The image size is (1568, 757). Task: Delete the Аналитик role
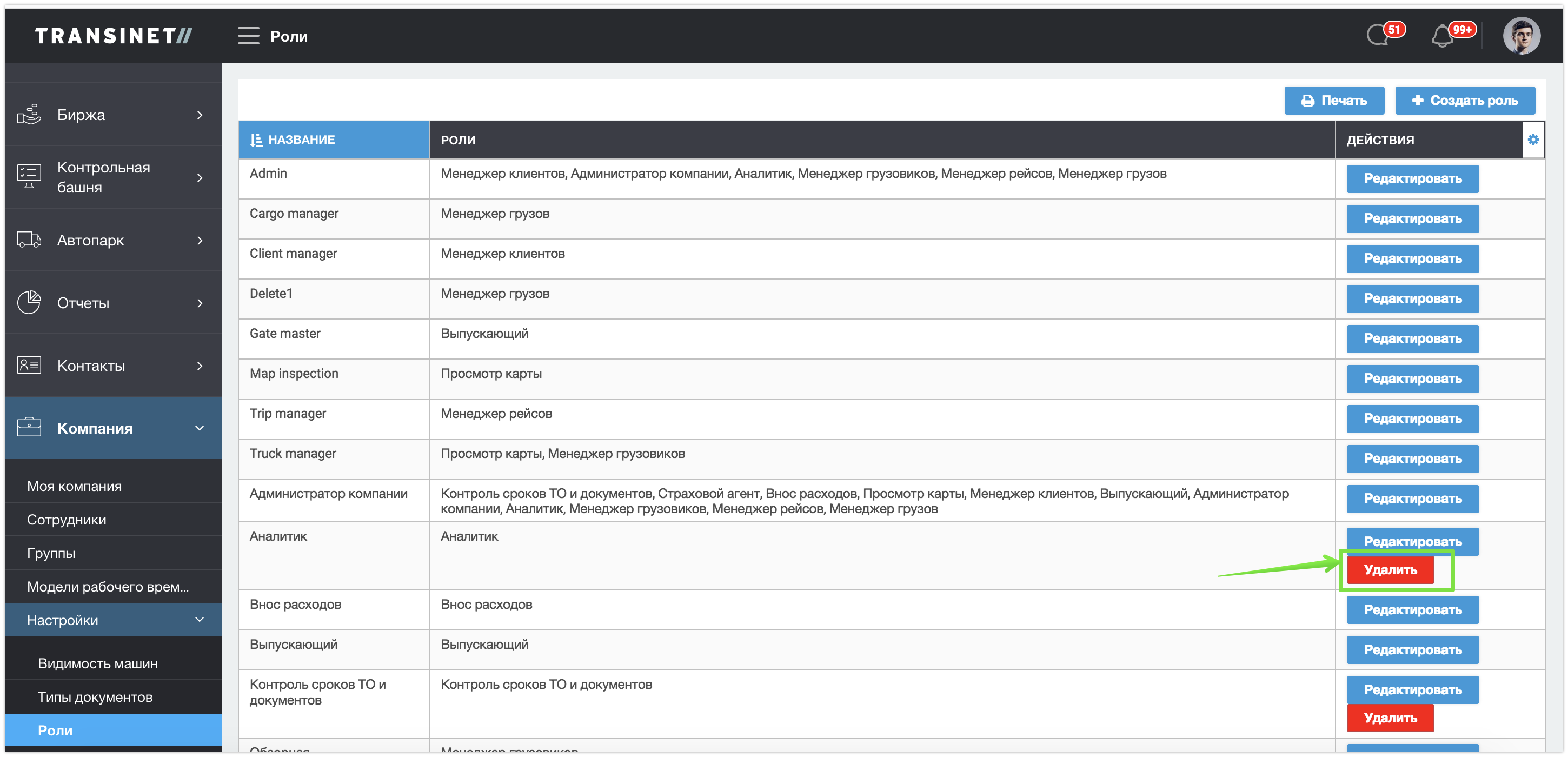click(x=1390, y=569)
